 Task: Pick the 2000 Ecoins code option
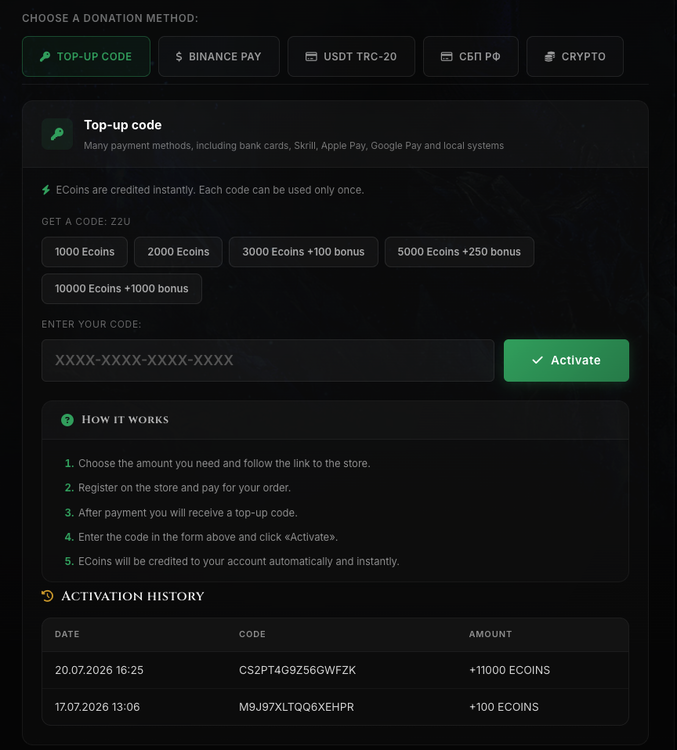click(x=178, y=252)
